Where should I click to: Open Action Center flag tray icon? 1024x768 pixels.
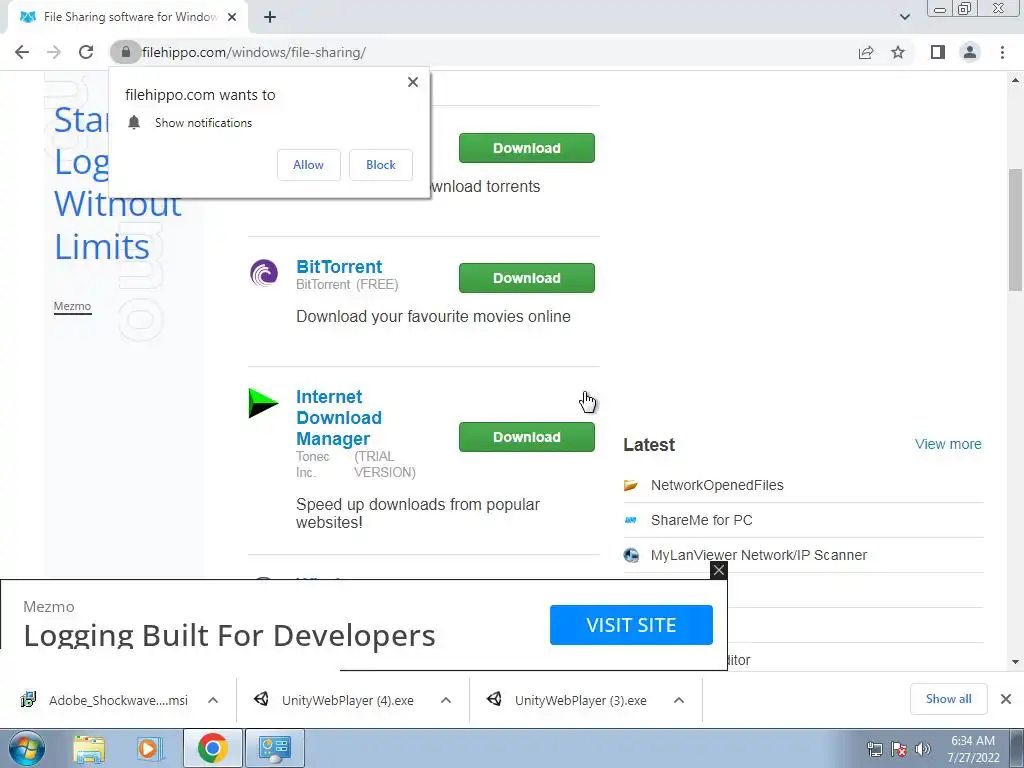(x=899, y=749)
